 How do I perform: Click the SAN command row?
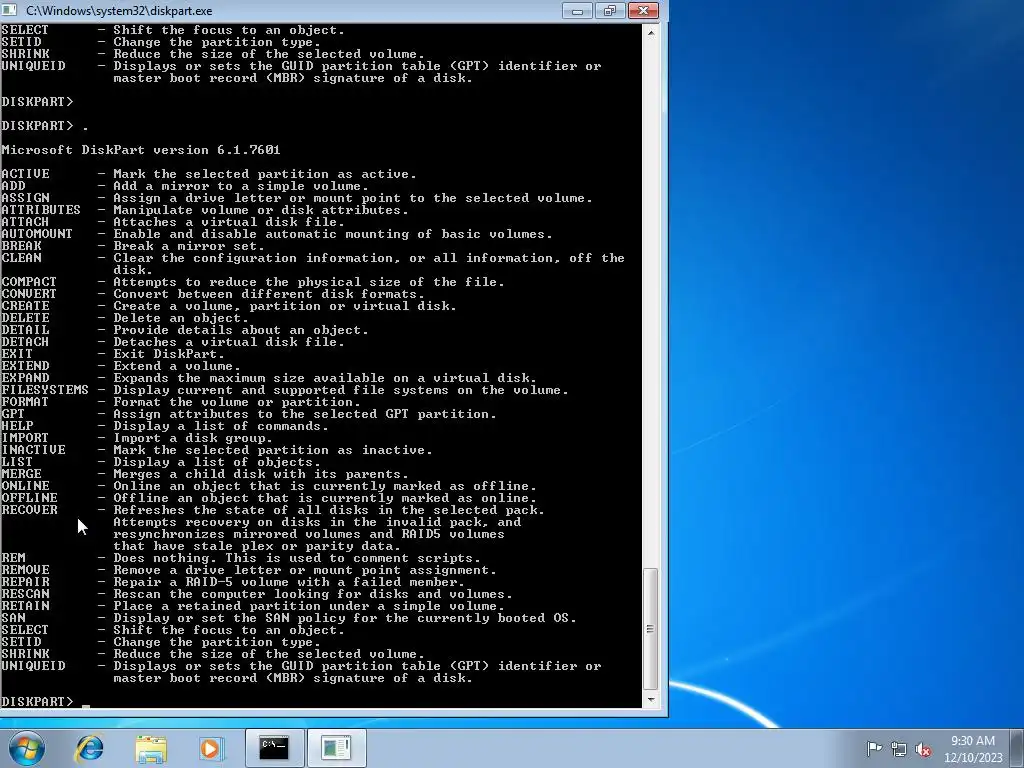pos(289,618)
